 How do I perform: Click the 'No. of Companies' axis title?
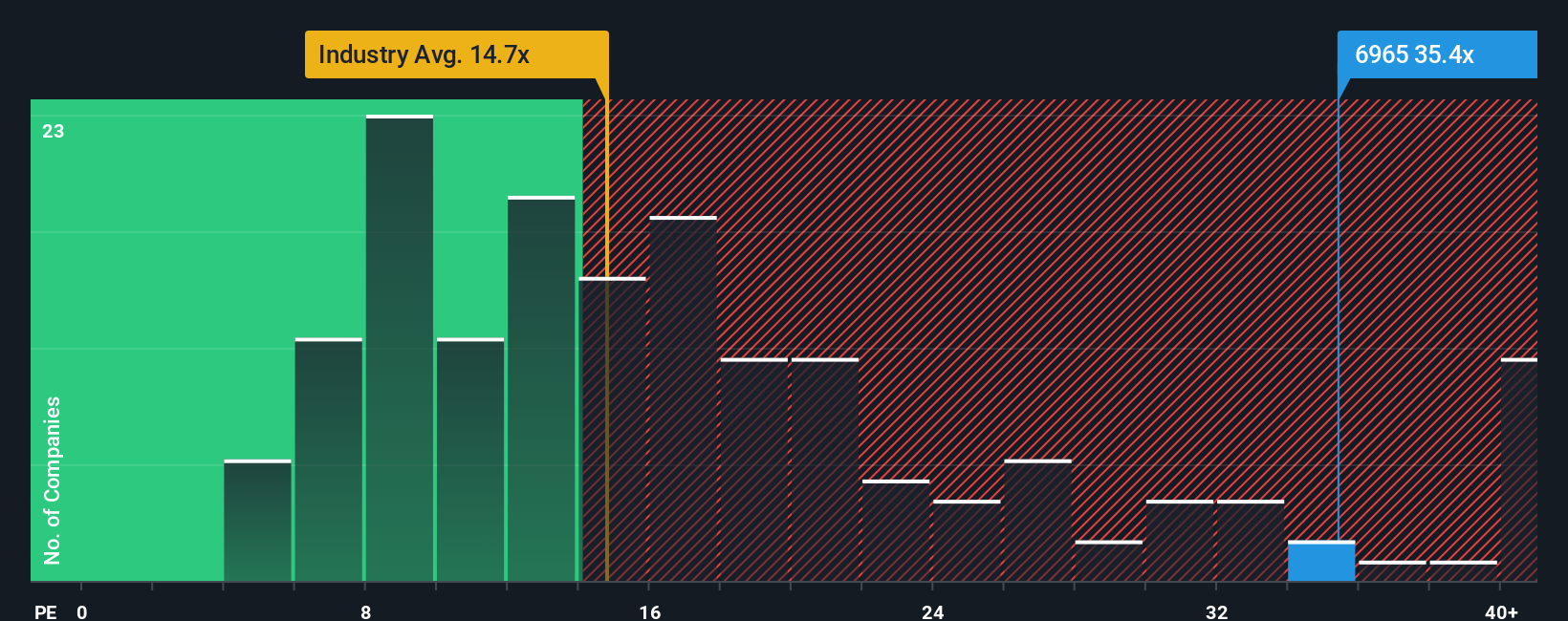coord(52,480)
